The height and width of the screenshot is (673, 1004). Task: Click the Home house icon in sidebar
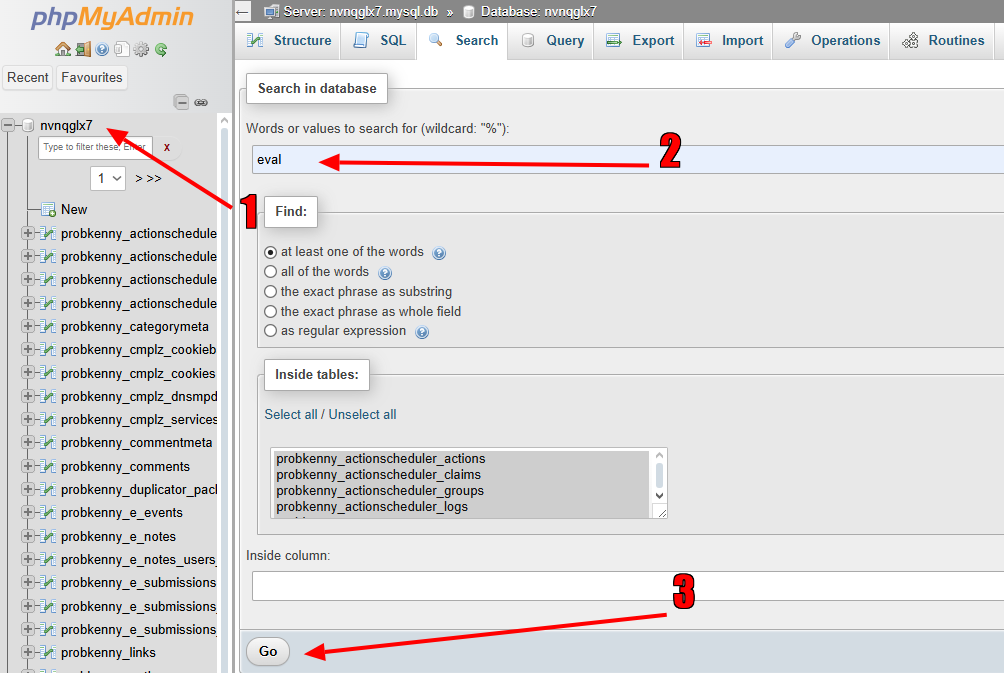(x=63, y=49)
